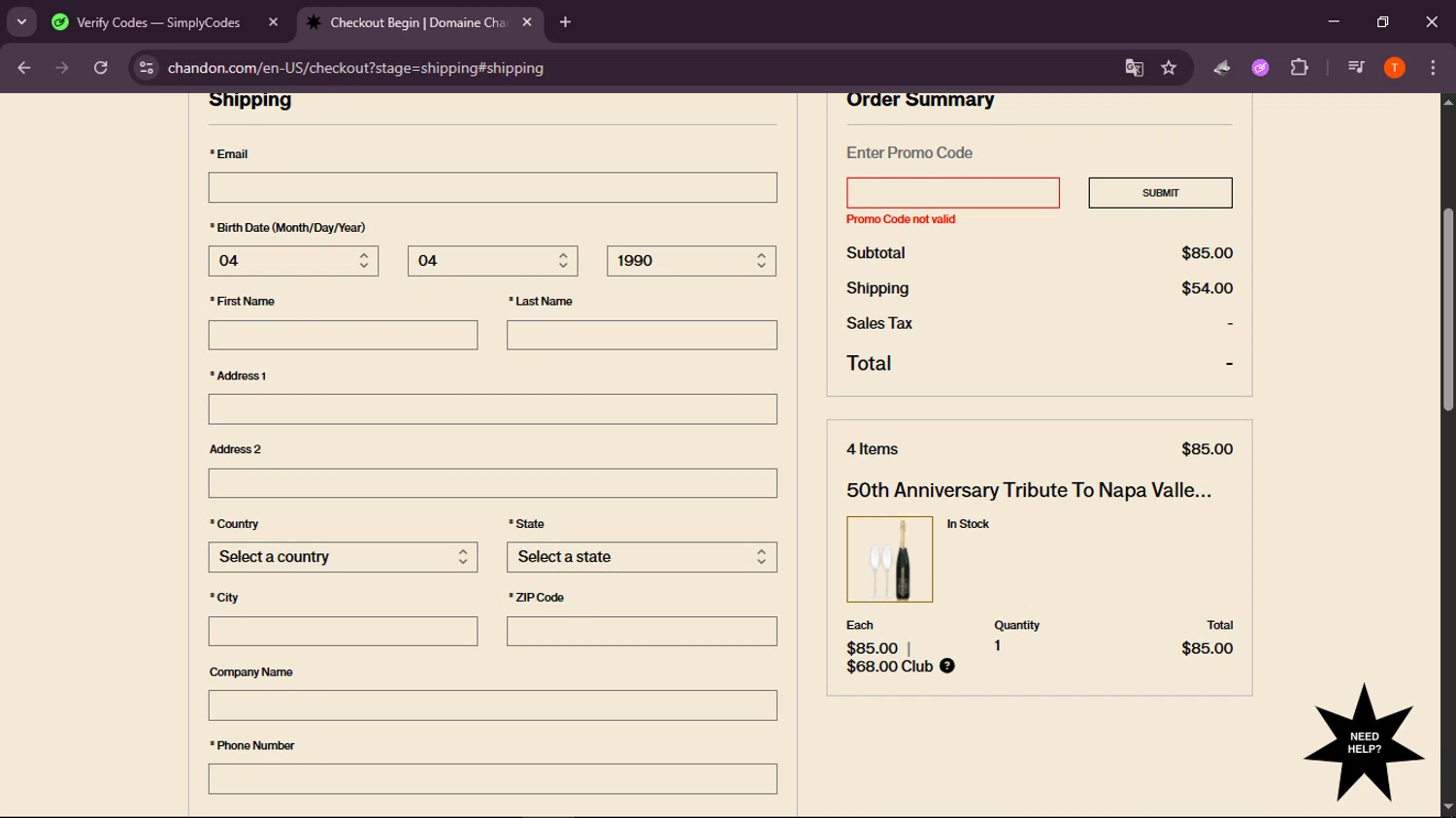Click the page vertical scrollbar thumb
This screenshot has height=818, width=1456.
coord(1447,309)
